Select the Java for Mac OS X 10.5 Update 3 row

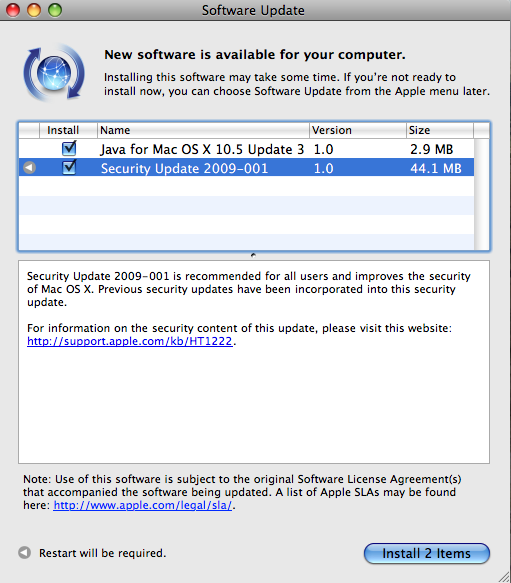point(247,149)
